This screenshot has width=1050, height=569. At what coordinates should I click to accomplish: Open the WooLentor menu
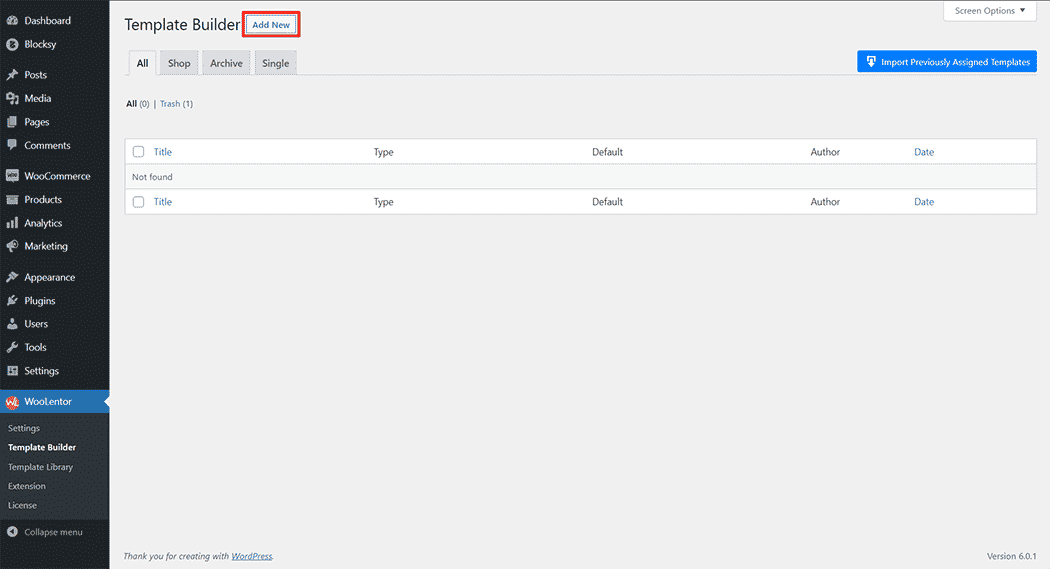(54, 402)
